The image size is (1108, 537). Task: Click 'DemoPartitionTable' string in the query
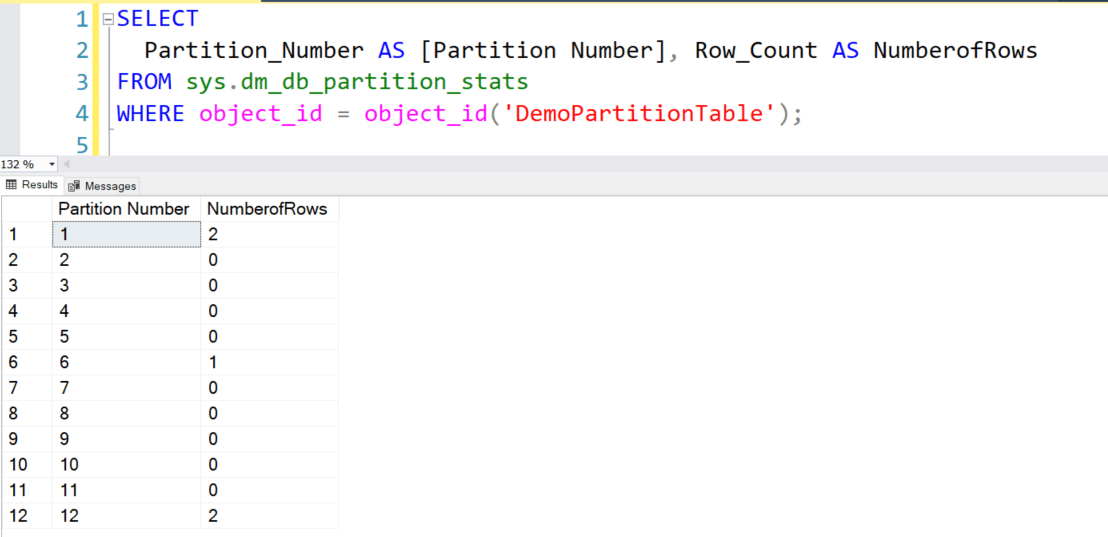[x=642, y=113]
